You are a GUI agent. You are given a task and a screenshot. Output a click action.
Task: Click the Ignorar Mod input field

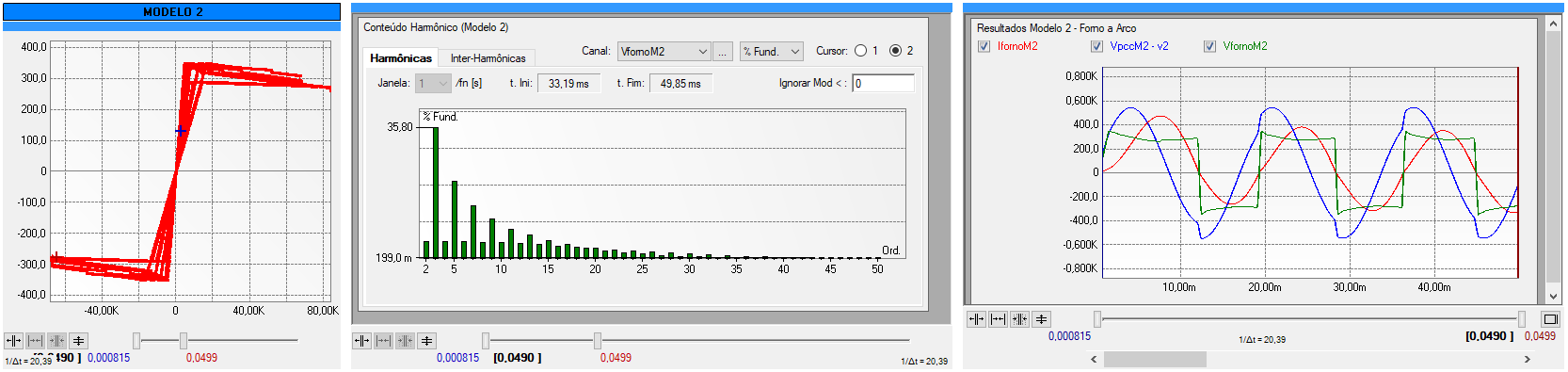883,84
